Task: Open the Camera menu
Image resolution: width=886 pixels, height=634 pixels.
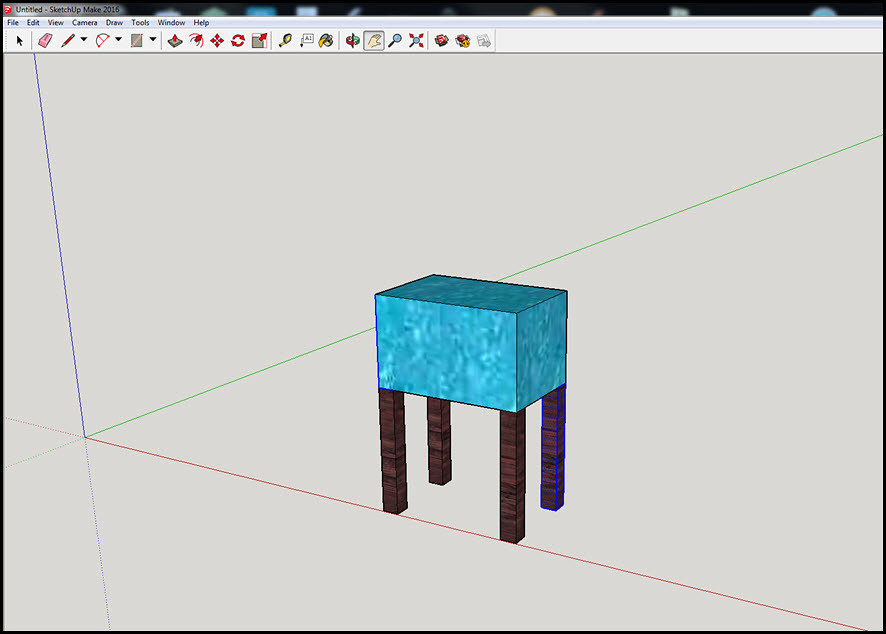Action: [84, 22]
